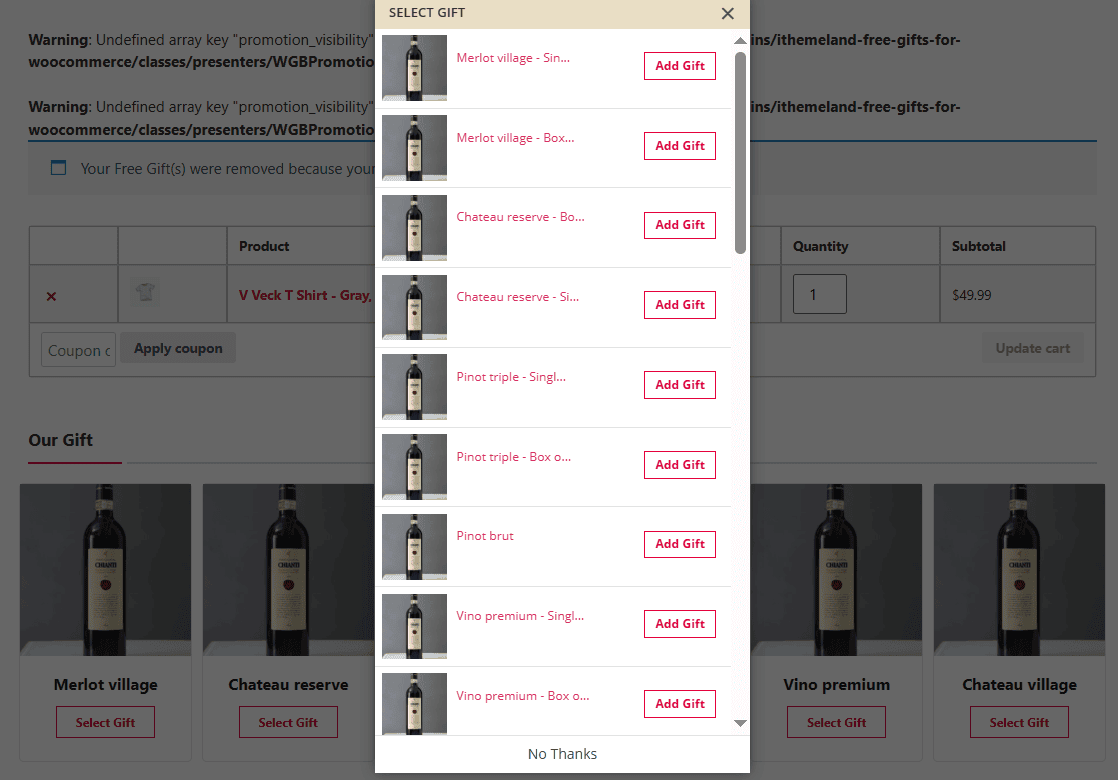The image size is (1118, 780).
Task: Add Gift for Merlot village - Single
Action: coord(679,65)
